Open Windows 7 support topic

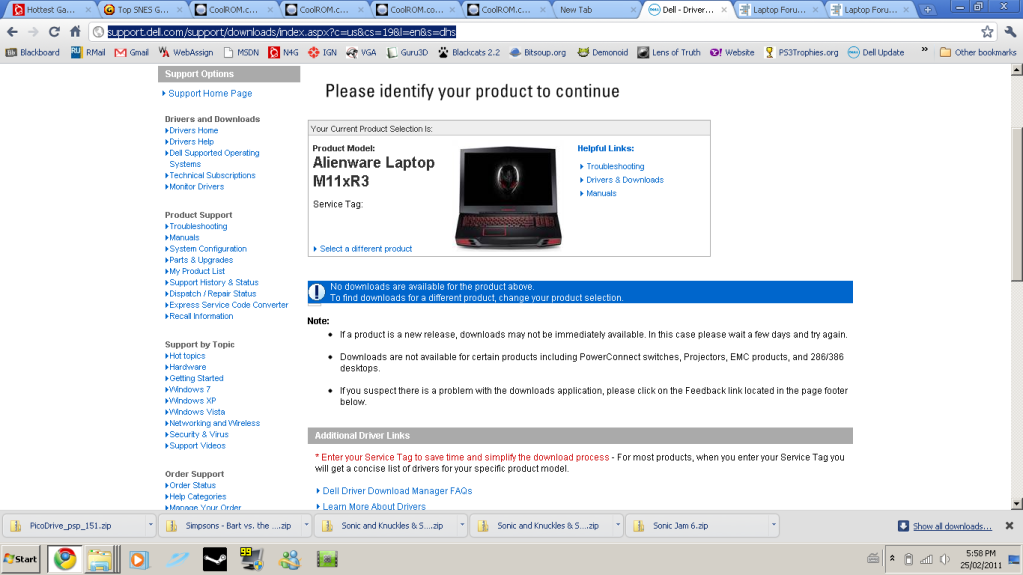[189, 390]
